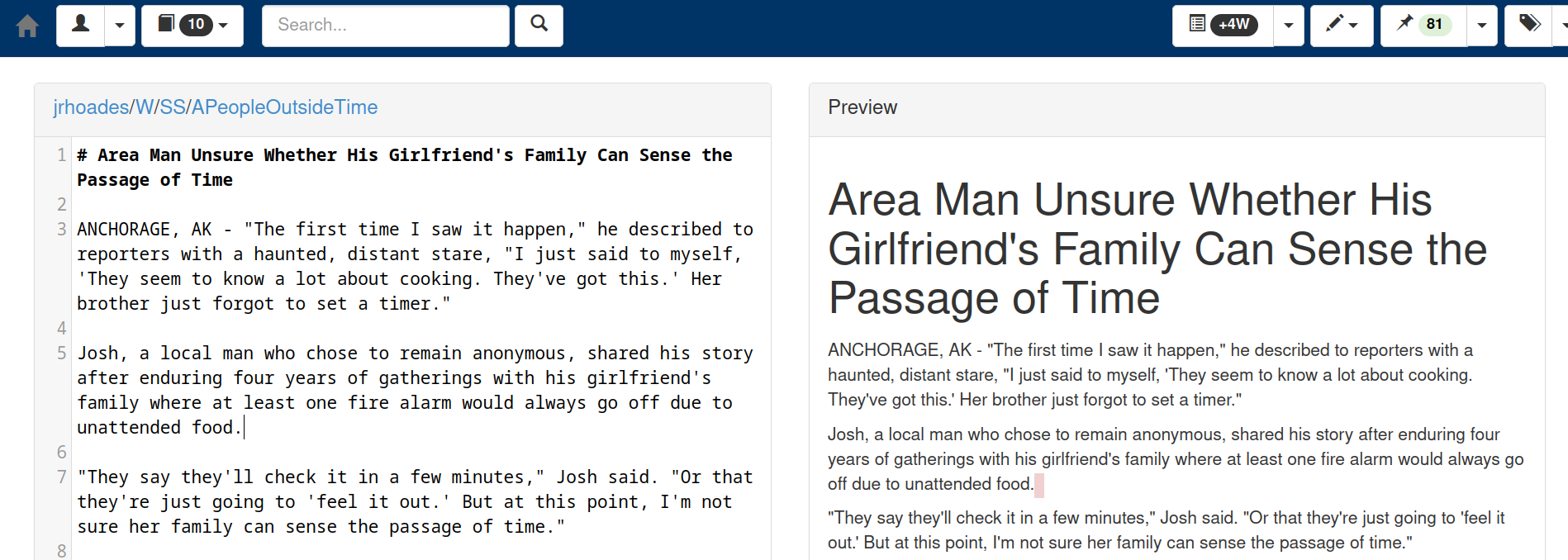Go to the home page icon
This screenshot has width=1568, height=560.
[27, 26]
